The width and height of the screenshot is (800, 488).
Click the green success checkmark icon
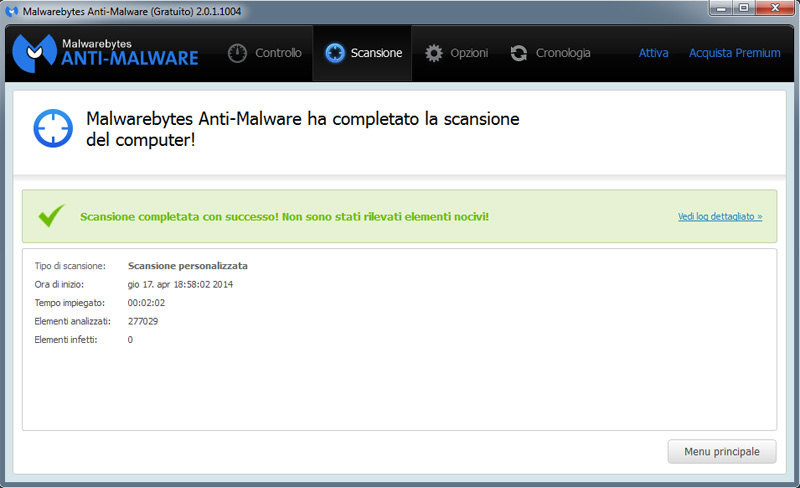point(52,215)
